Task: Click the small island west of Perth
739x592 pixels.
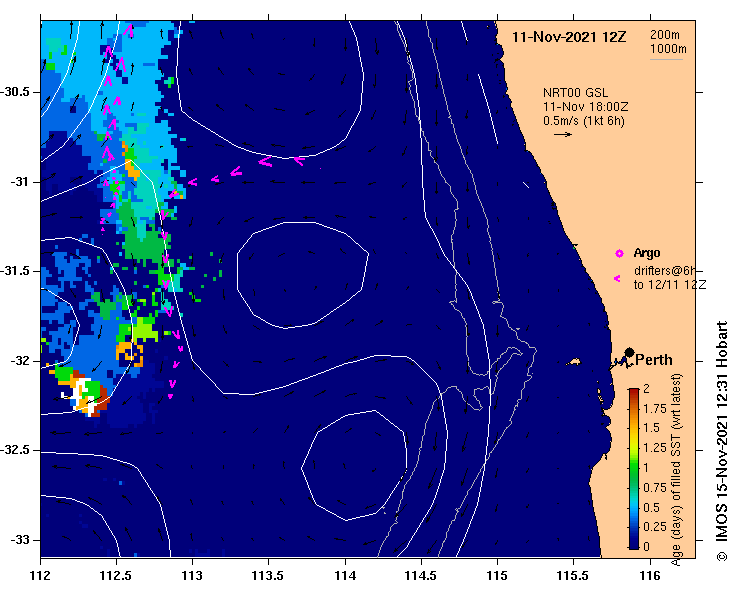Action: (574, 362)
